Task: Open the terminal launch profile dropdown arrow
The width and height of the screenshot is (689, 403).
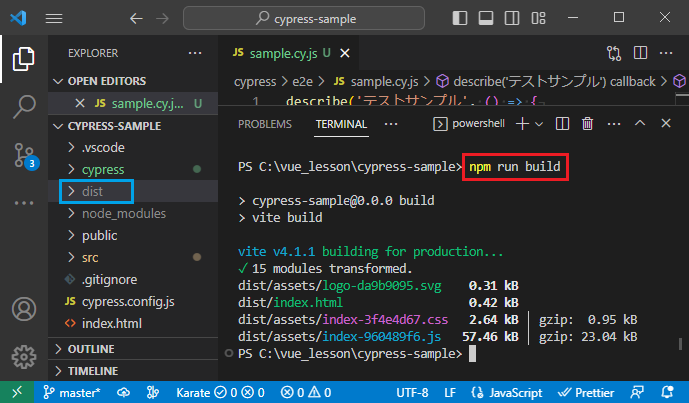Action: tap(539, 124)
